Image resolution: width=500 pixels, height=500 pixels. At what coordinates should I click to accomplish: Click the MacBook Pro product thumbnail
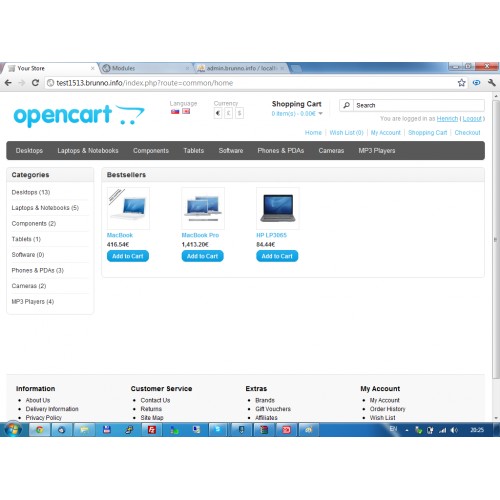click(203, 208)
